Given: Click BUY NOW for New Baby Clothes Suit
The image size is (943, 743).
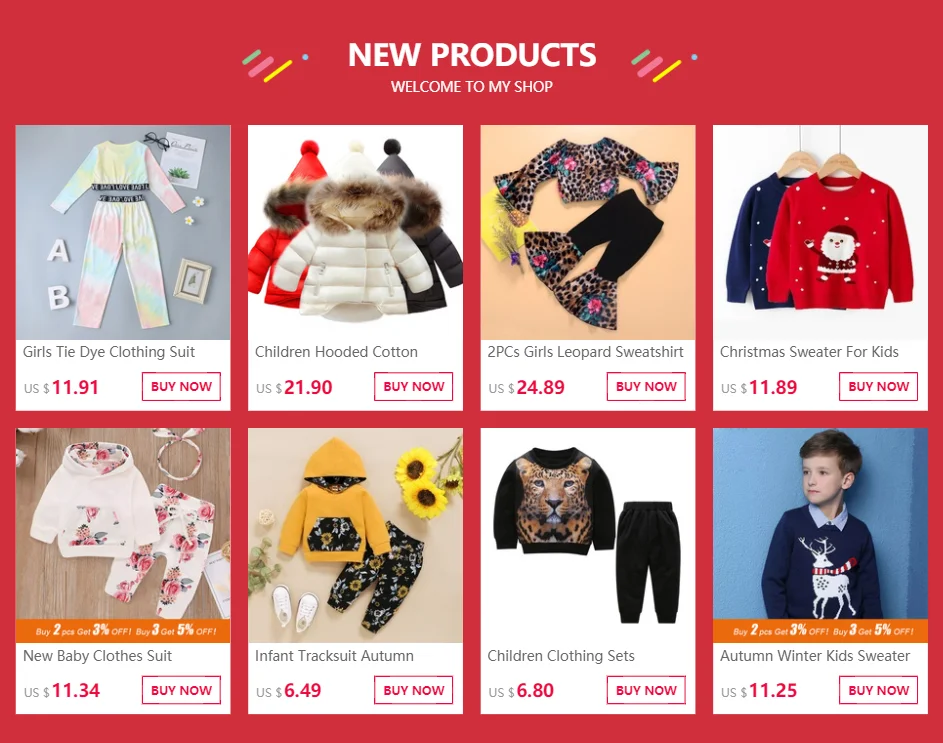Looking at the screenshot, I should [181, 690].
